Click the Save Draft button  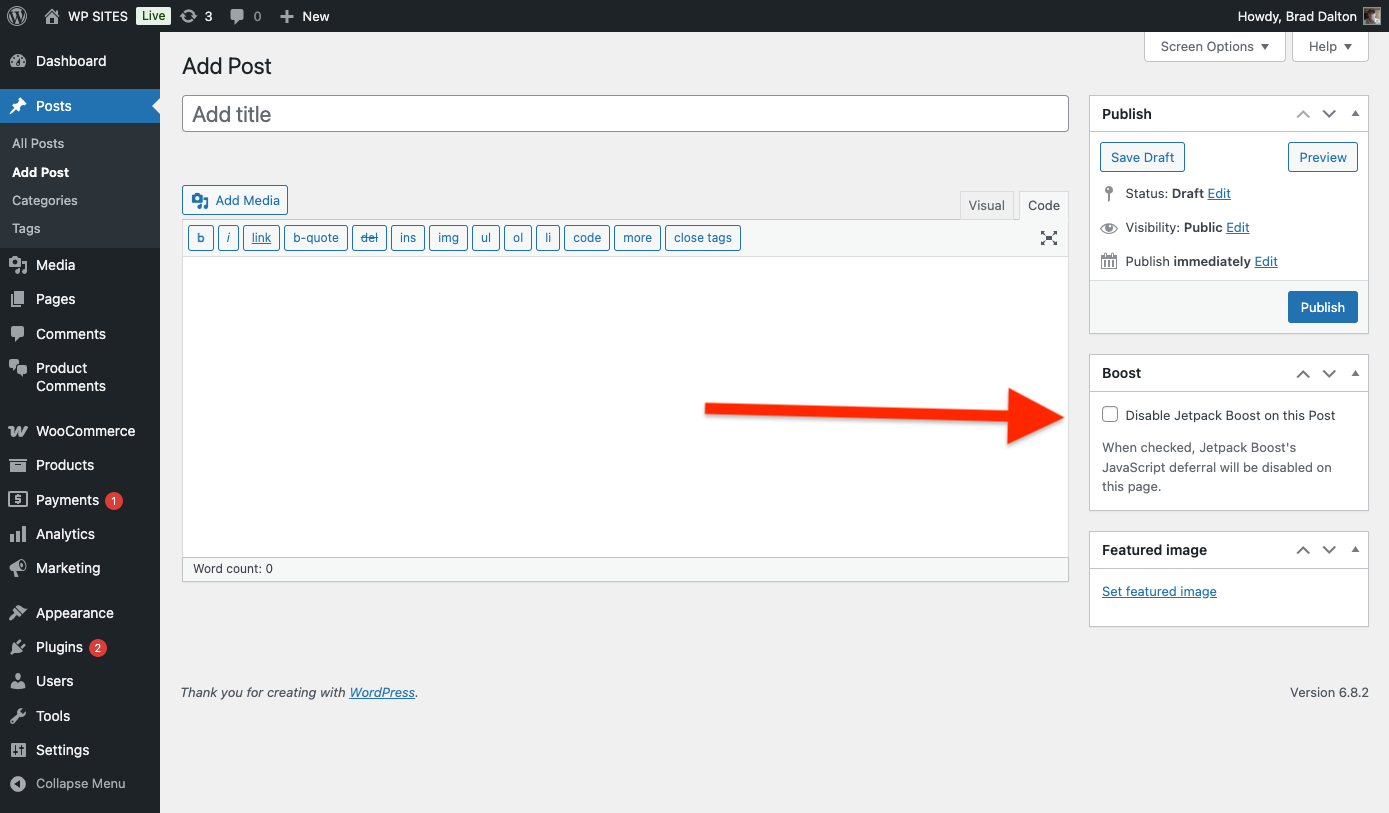1142,157
